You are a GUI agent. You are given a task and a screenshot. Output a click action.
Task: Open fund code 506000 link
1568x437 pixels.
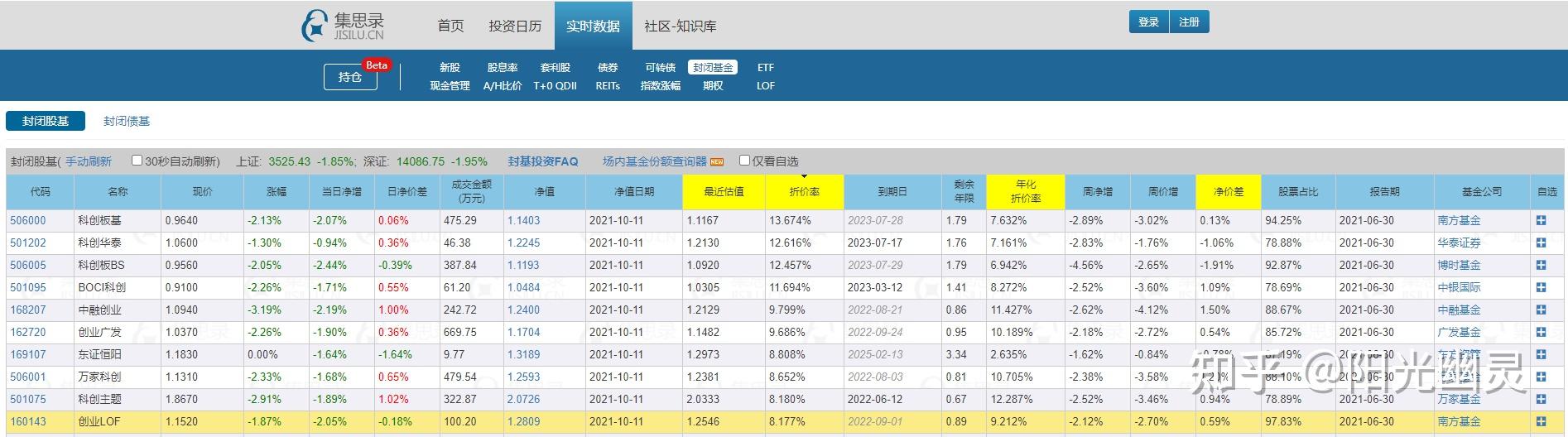click(28, 221)
